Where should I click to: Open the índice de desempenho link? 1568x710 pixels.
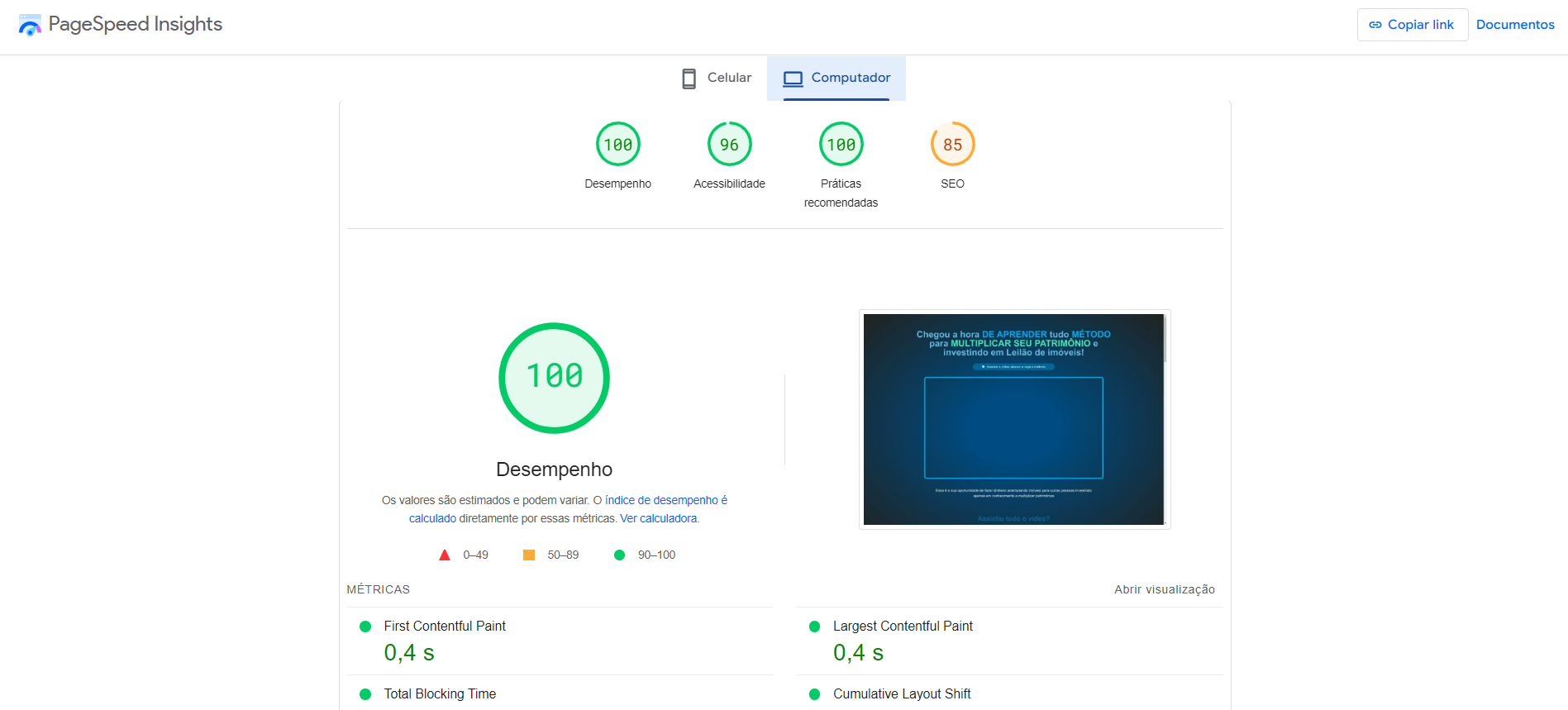665,500
